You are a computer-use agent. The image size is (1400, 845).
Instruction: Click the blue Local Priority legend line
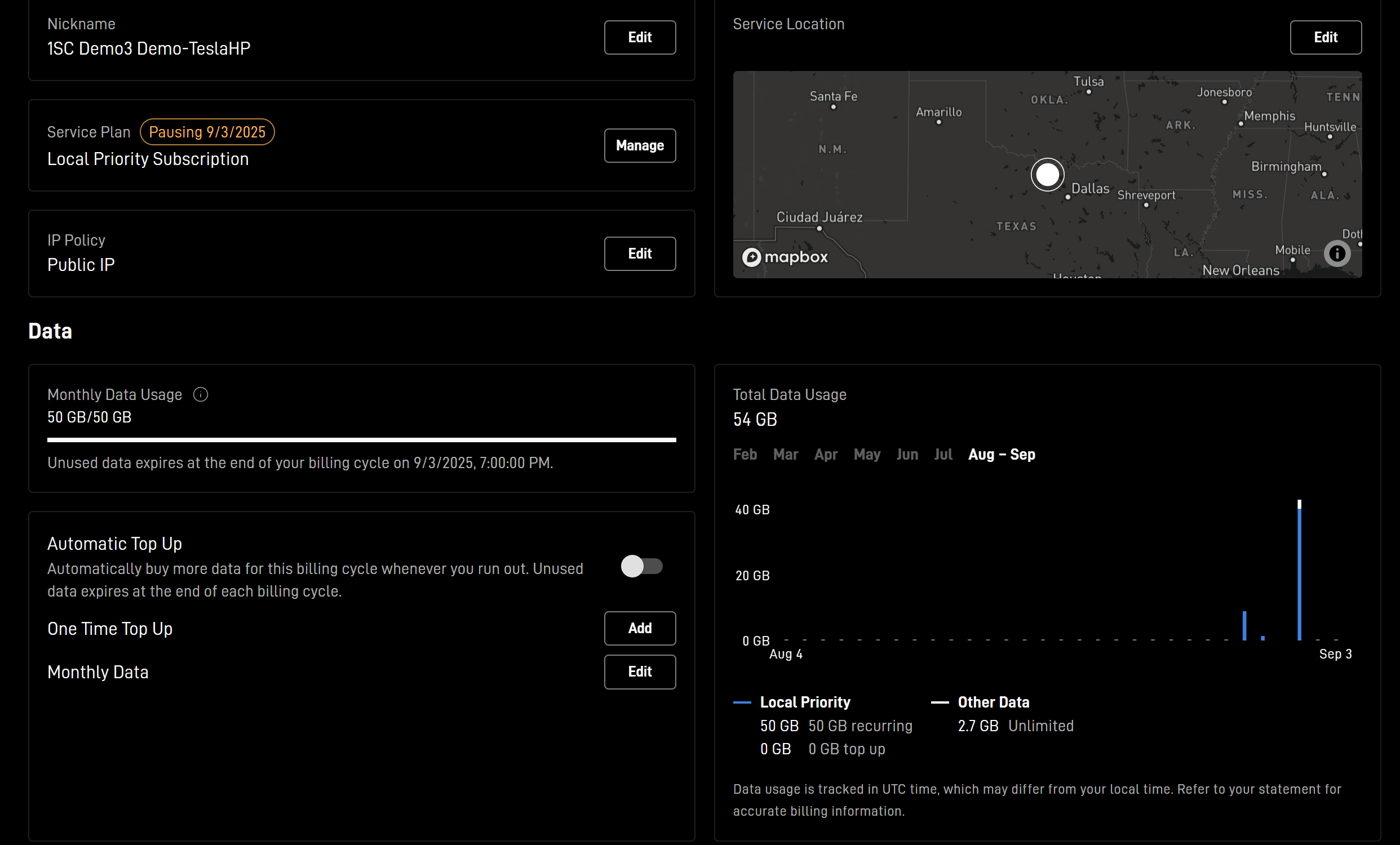(x=742, y=702)
